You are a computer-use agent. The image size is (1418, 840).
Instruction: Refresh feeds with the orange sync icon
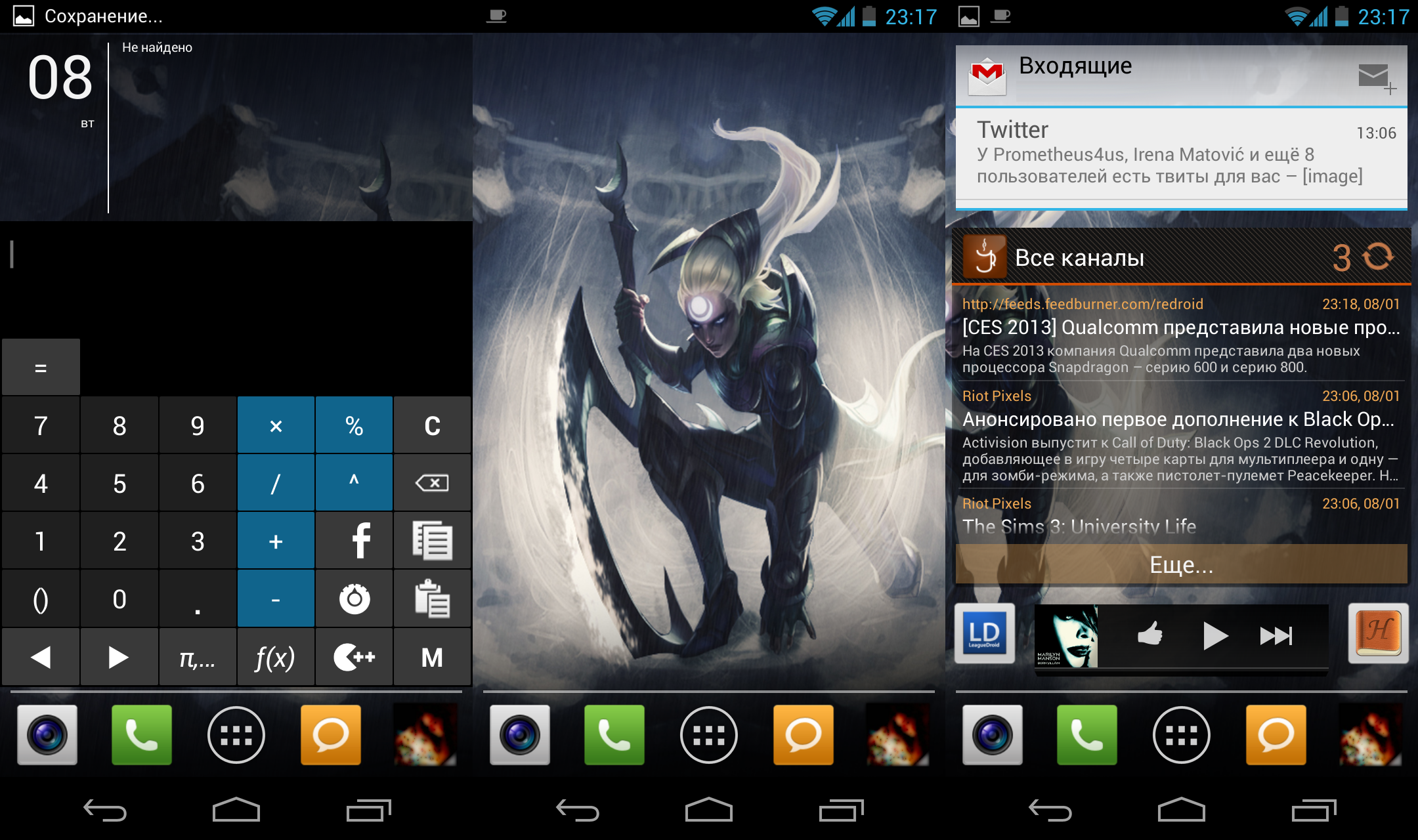click(x=1379, y=257)
